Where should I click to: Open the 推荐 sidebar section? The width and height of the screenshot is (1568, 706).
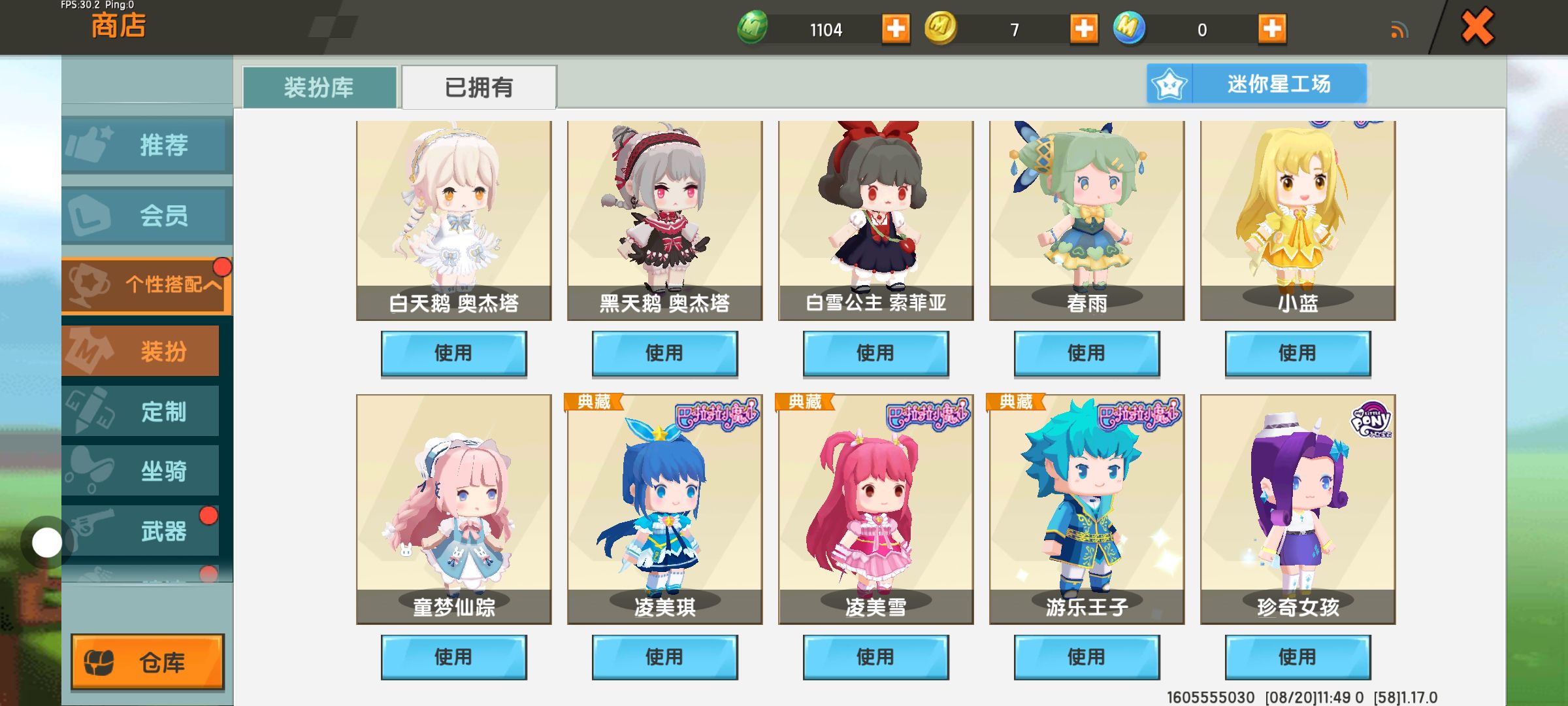tap(147, 145)
